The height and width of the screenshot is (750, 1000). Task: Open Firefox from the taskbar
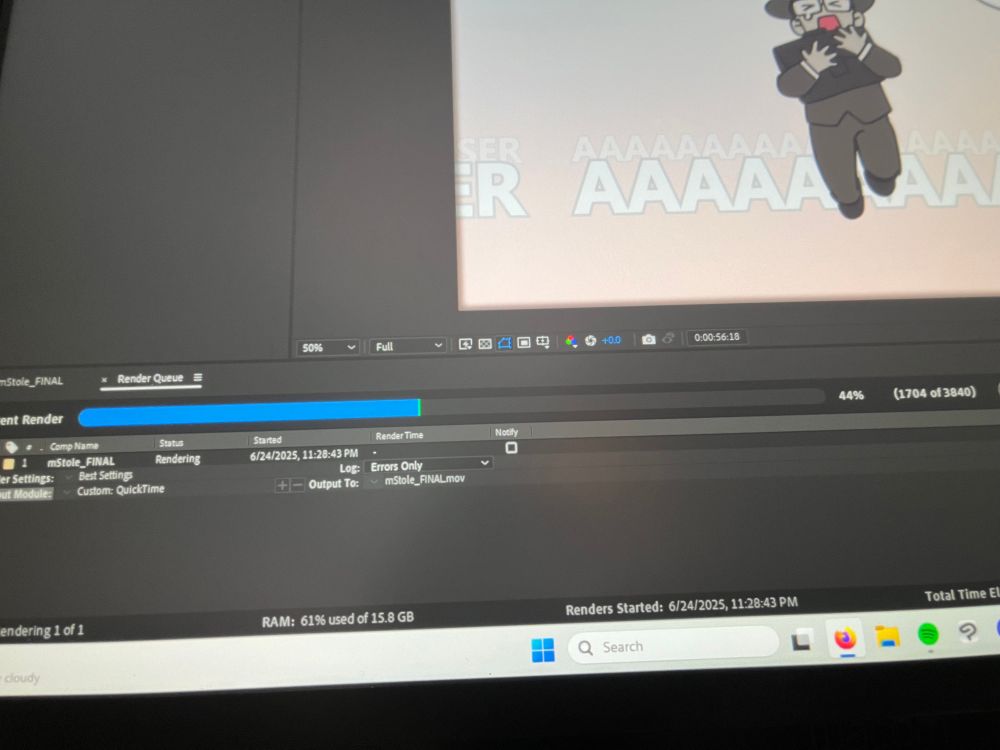click(x=846, y=638)
